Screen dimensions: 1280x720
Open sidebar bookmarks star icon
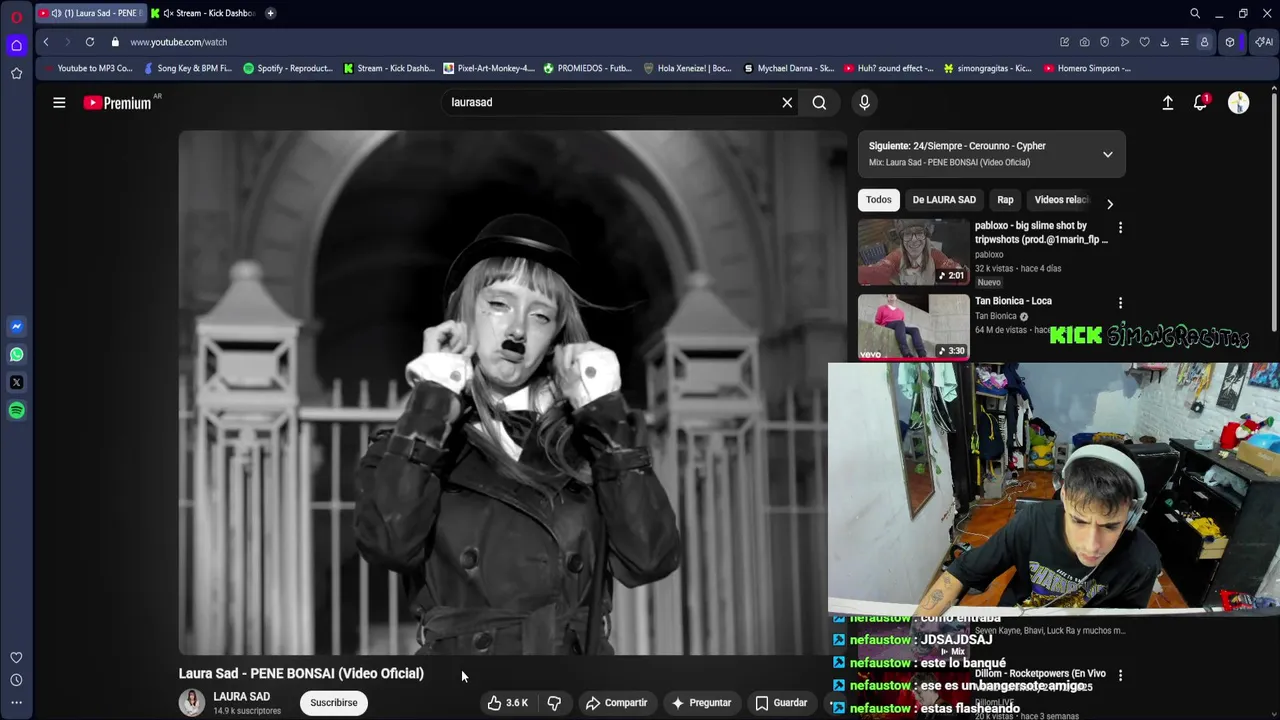point(16,73)
